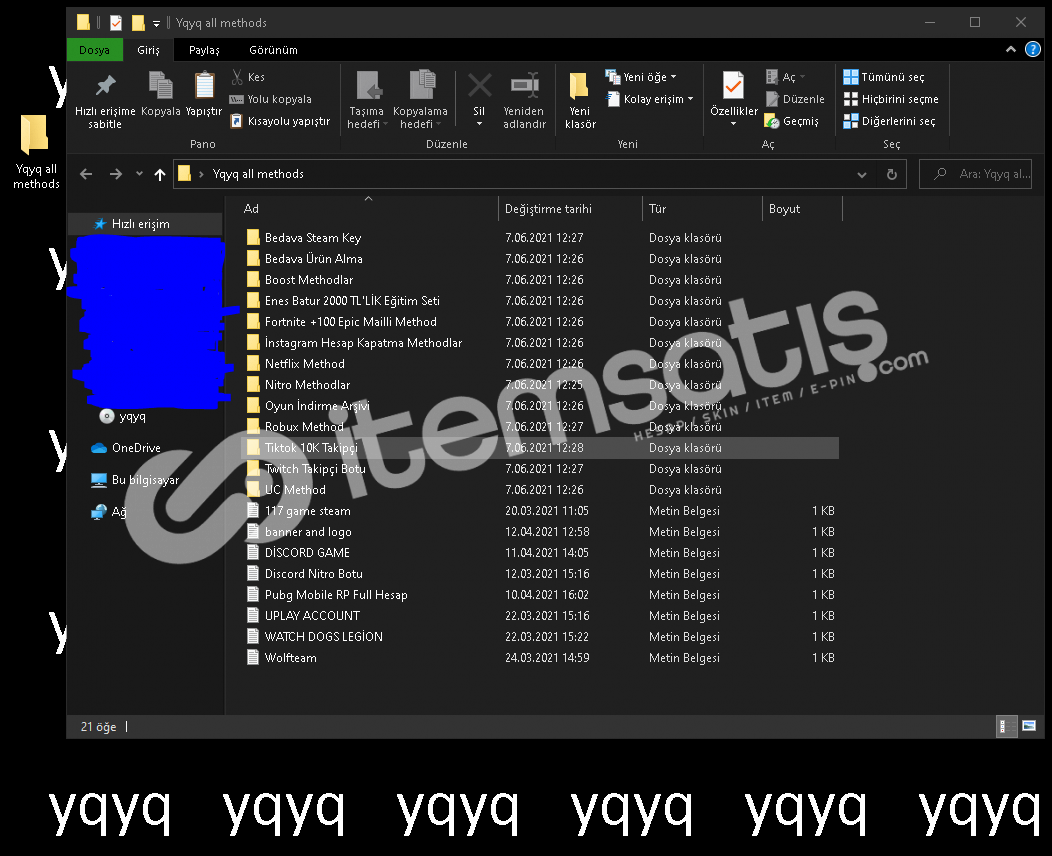This screenshot has width=1052, height=856.
Task: Open the explorer Help button
Action: (1033, 49)
